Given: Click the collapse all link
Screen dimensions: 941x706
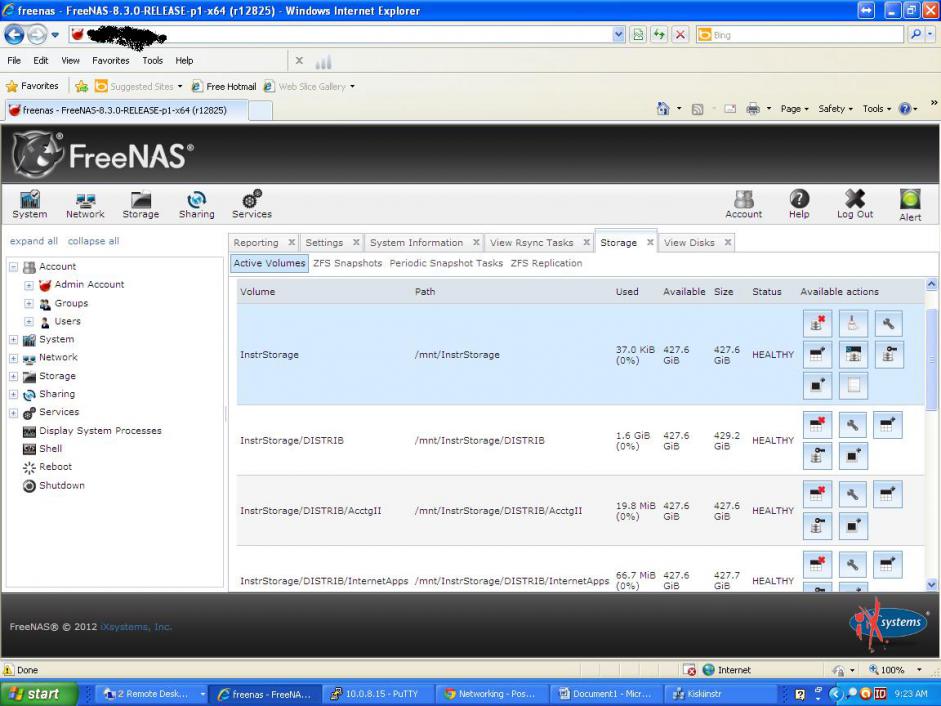Looking at the screenshot, I should click(x=93, y=241).
